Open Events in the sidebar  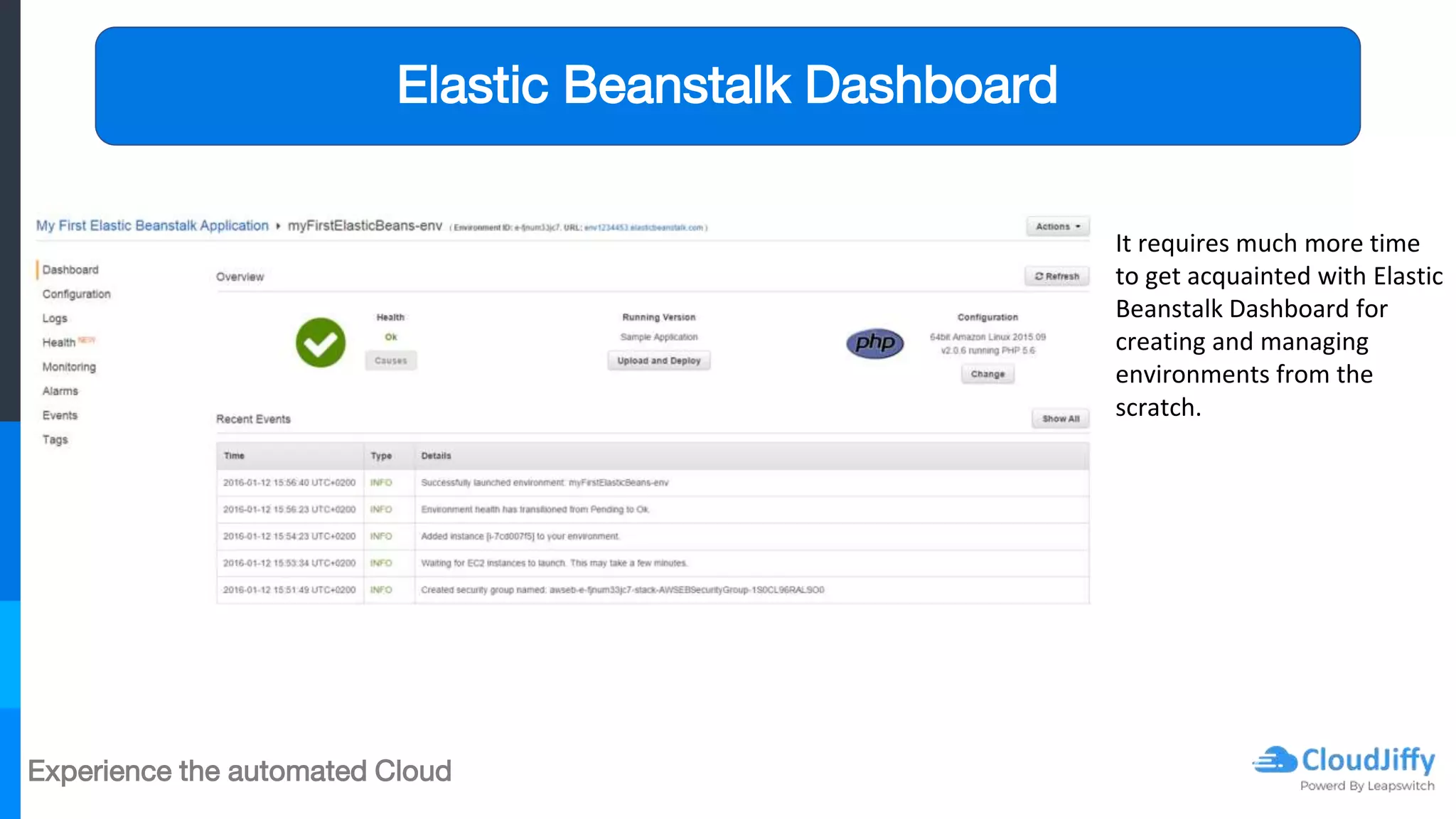60,415
